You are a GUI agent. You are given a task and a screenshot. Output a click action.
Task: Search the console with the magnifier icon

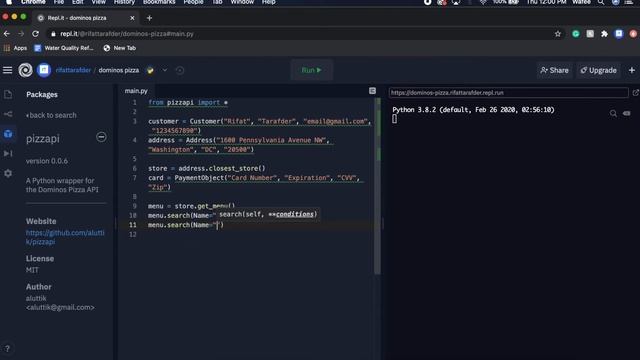click(x=613, y=113)
